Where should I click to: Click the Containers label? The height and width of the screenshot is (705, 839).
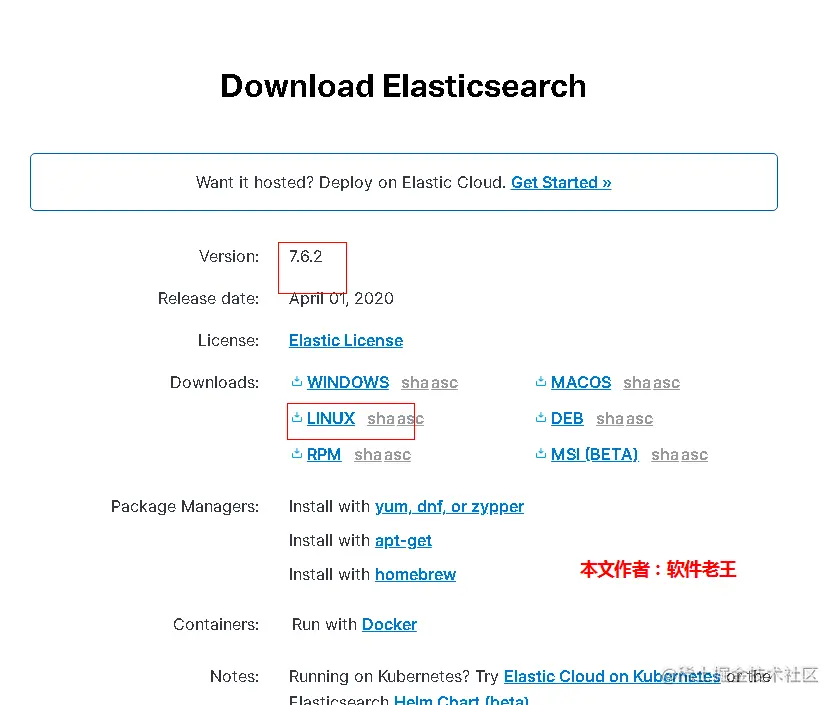click(x=216, y=625)
